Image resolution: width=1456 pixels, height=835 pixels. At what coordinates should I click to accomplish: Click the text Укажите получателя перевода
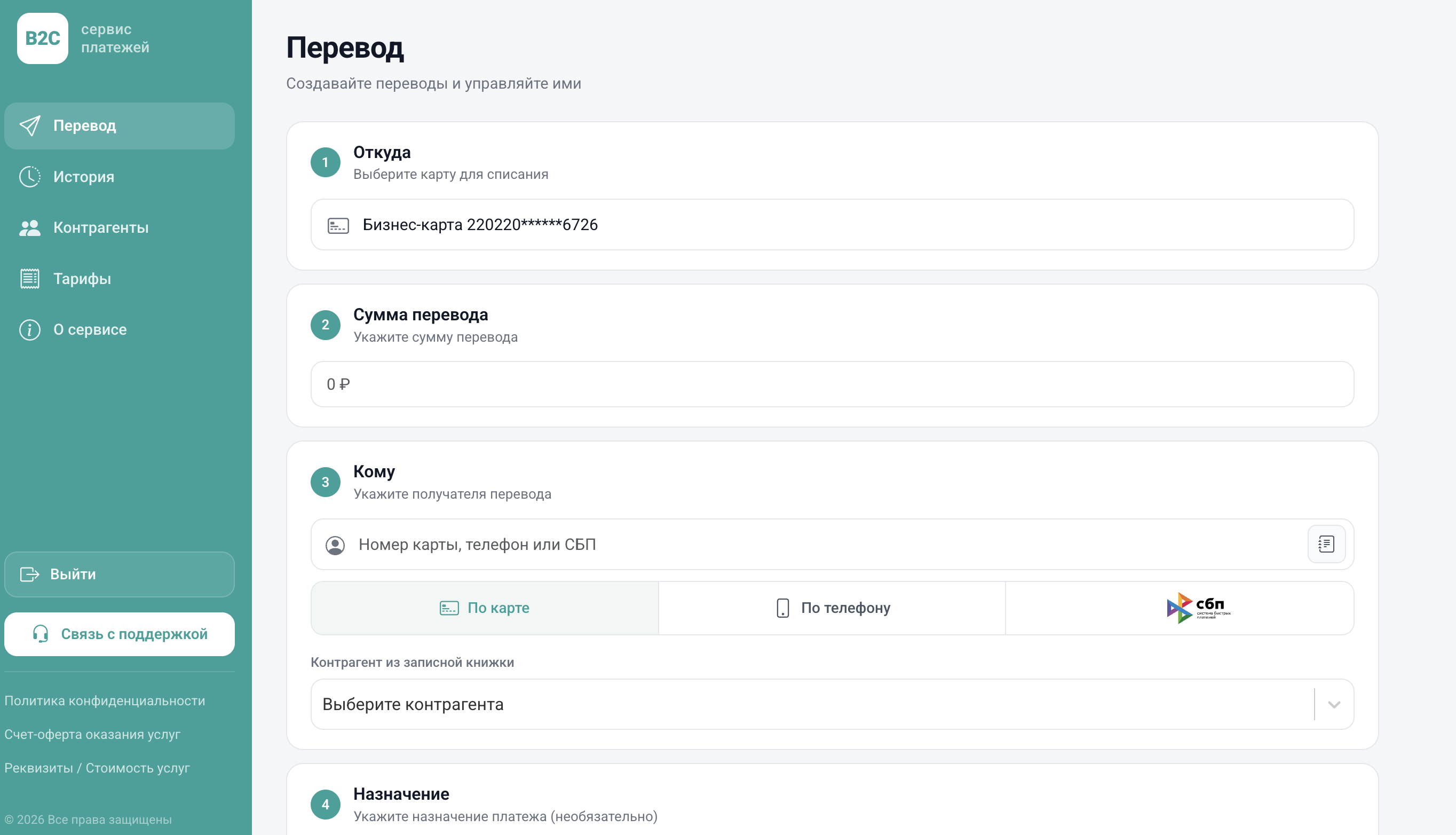click(x=452, y=494)
